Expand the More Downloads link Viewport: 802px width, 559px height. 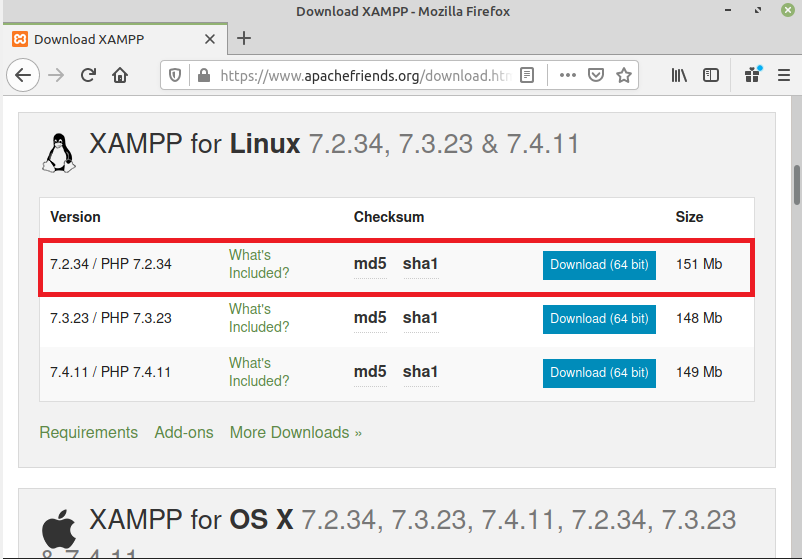click(295, 433)
